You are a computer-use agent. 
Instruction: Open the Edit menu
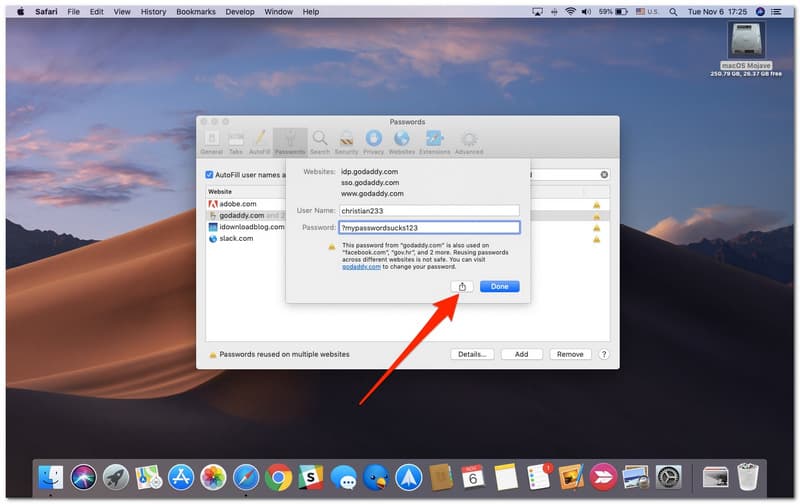[96, 11]
